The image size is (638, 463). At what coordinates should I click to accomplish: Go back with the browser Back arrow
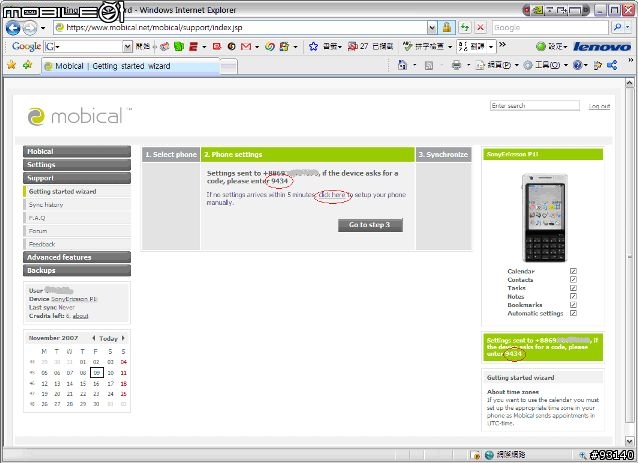coord(13,28)
